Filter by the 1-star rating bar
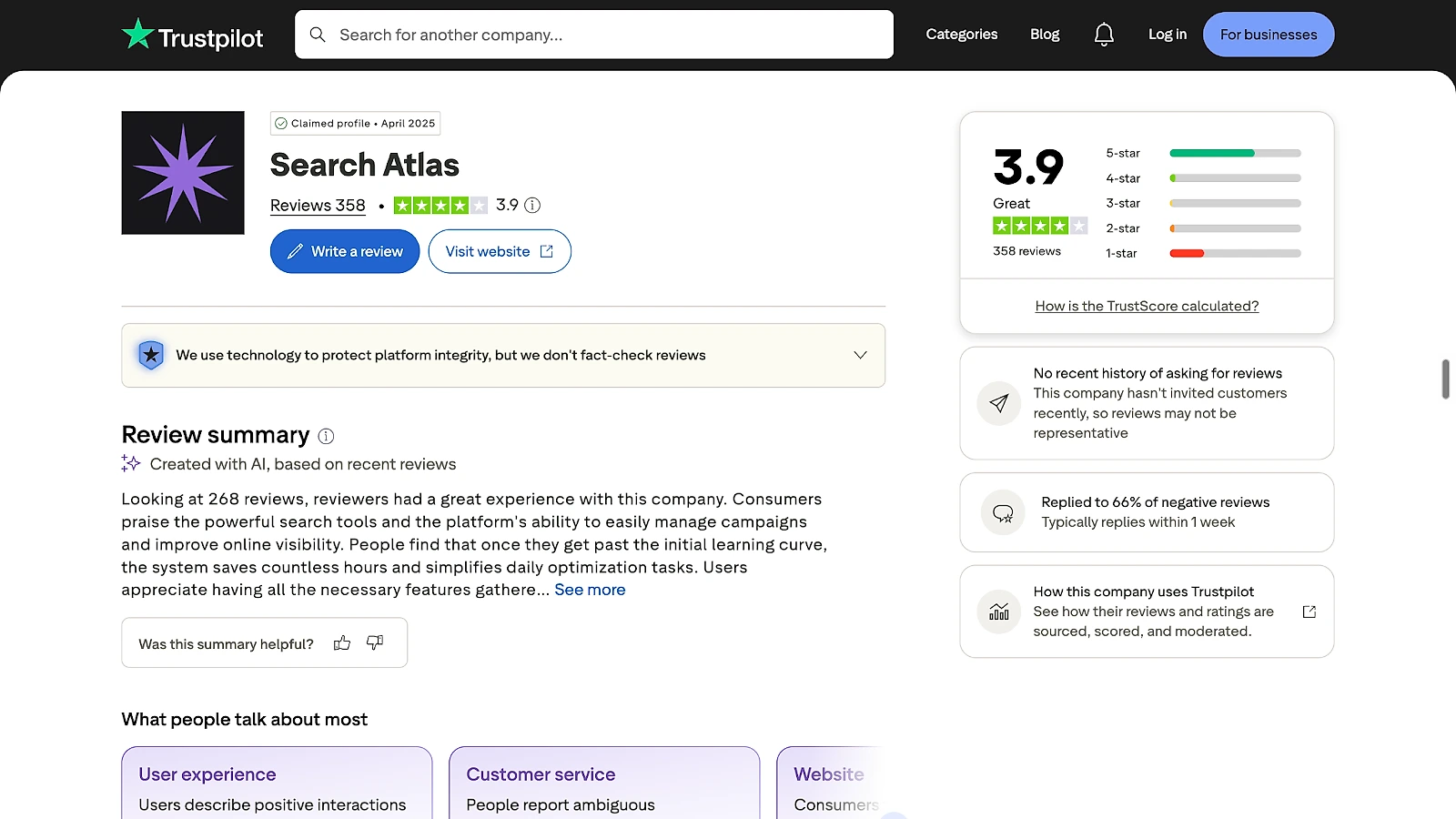This screenshot has width=1456, height=819. pos(1235,253)
